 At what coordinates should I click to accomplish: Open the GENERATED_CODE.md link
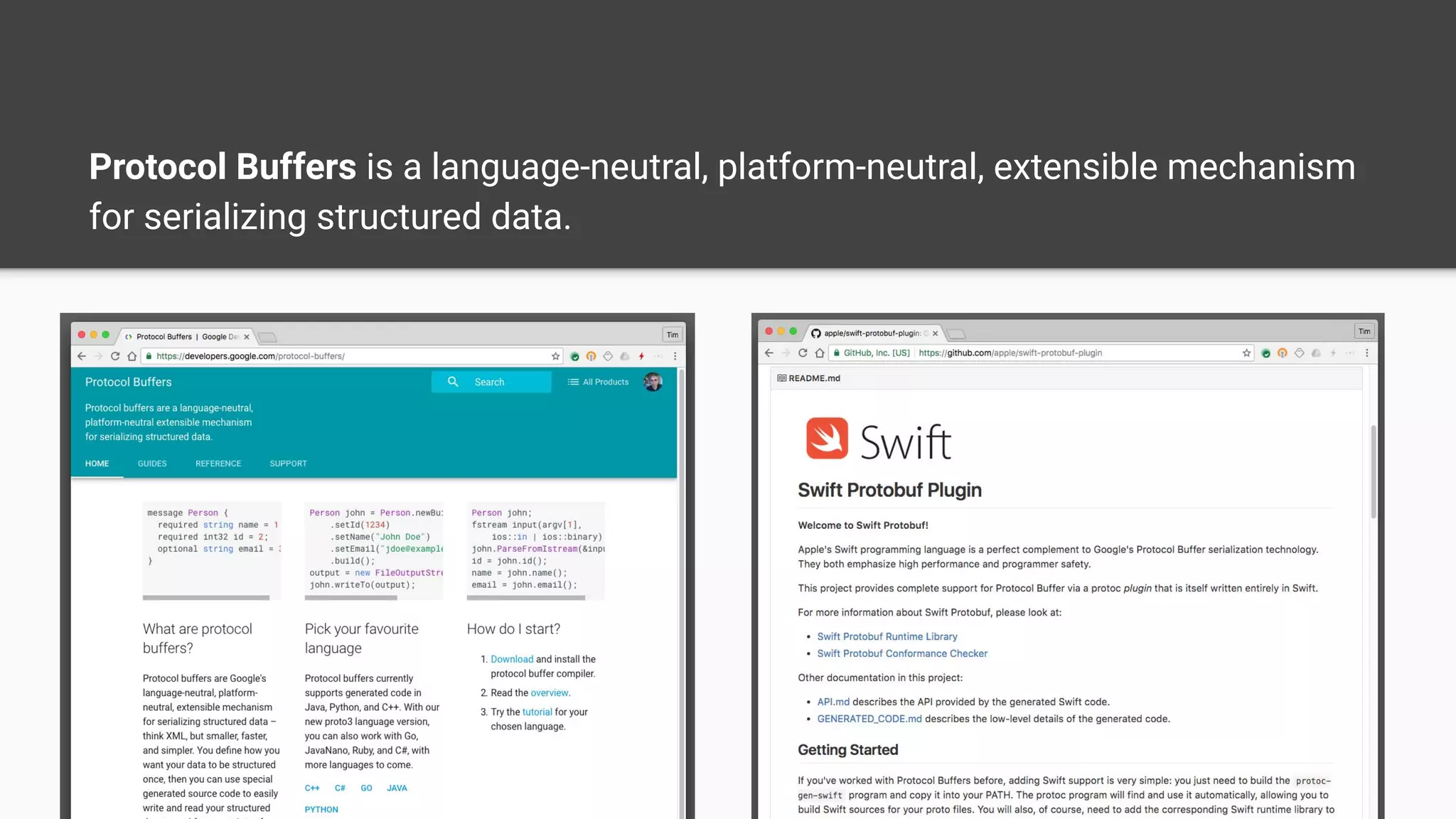click(x=869, y=719)
